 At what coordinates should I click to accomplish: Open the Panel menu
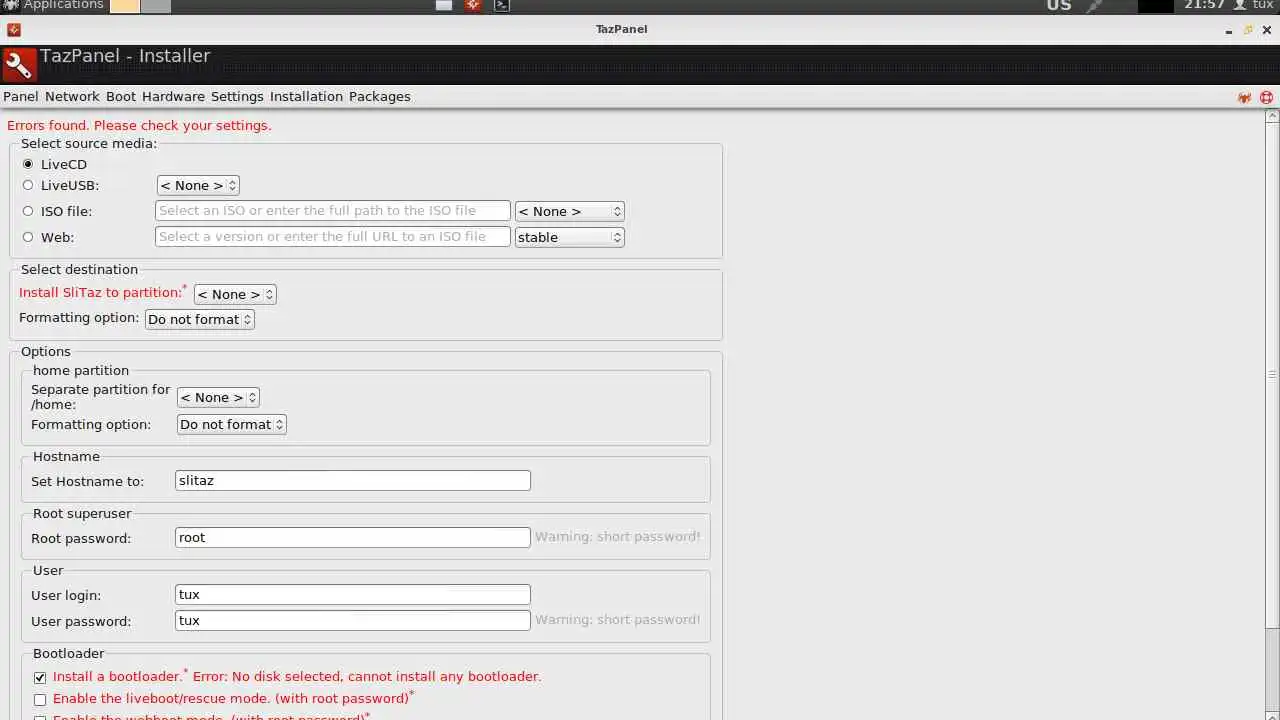pos(21,97)
